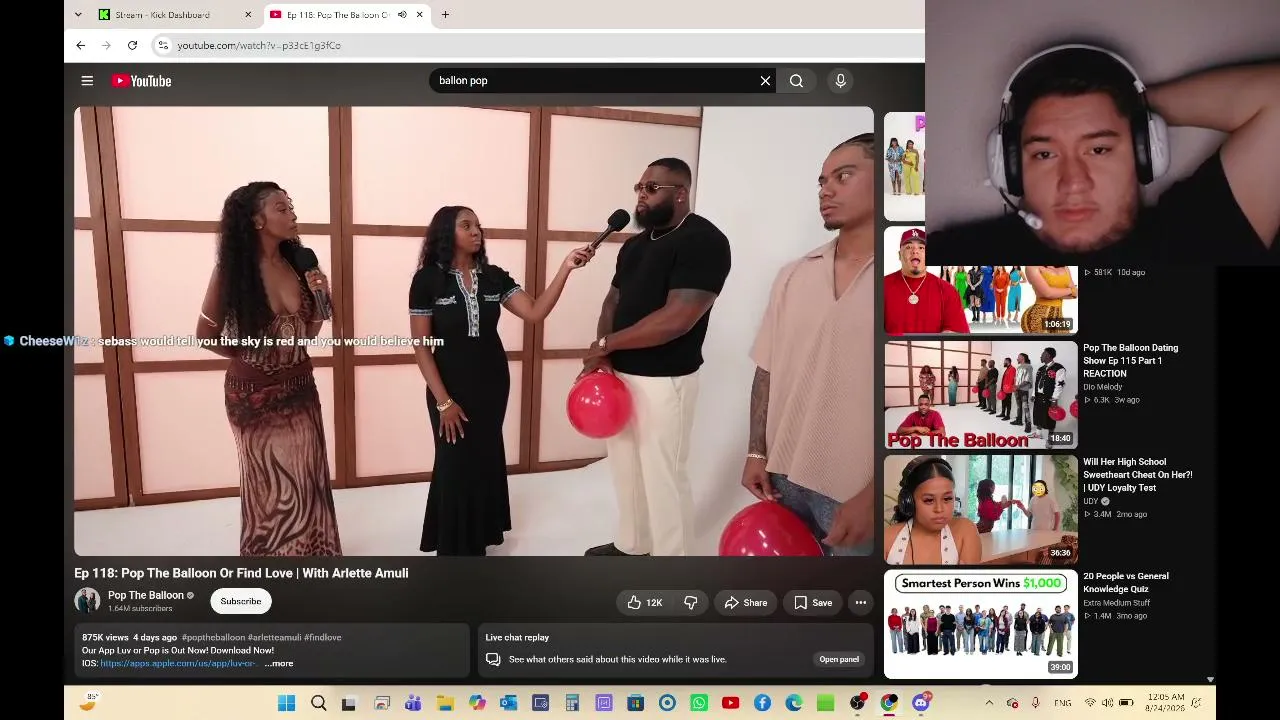The width and height of the screenshot is (1280, 720).
Task: Click the #arletteamuli hashtag
Action: pos(274,637)
